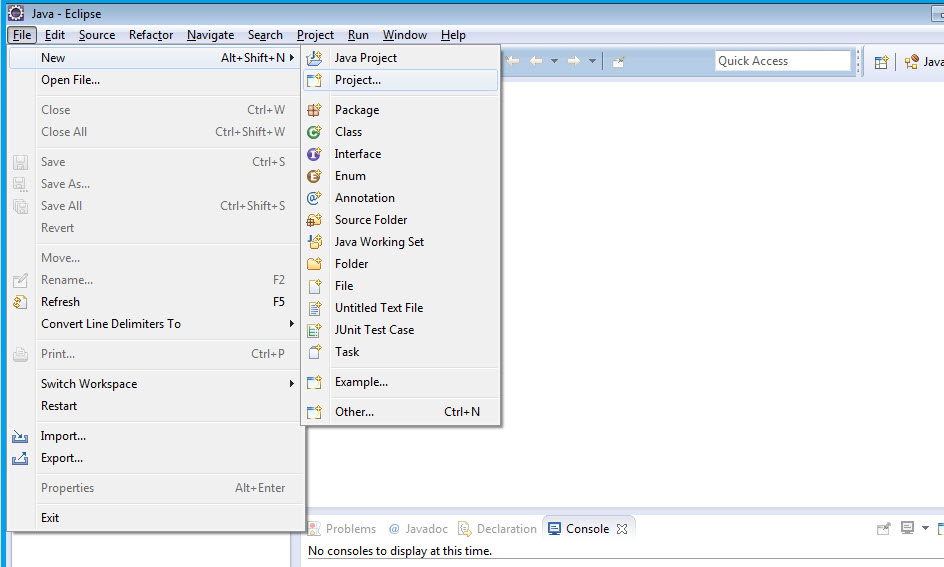Screen dimensions: 944x567
Task: Open the Refactor menu
Action: pos(151,35)
